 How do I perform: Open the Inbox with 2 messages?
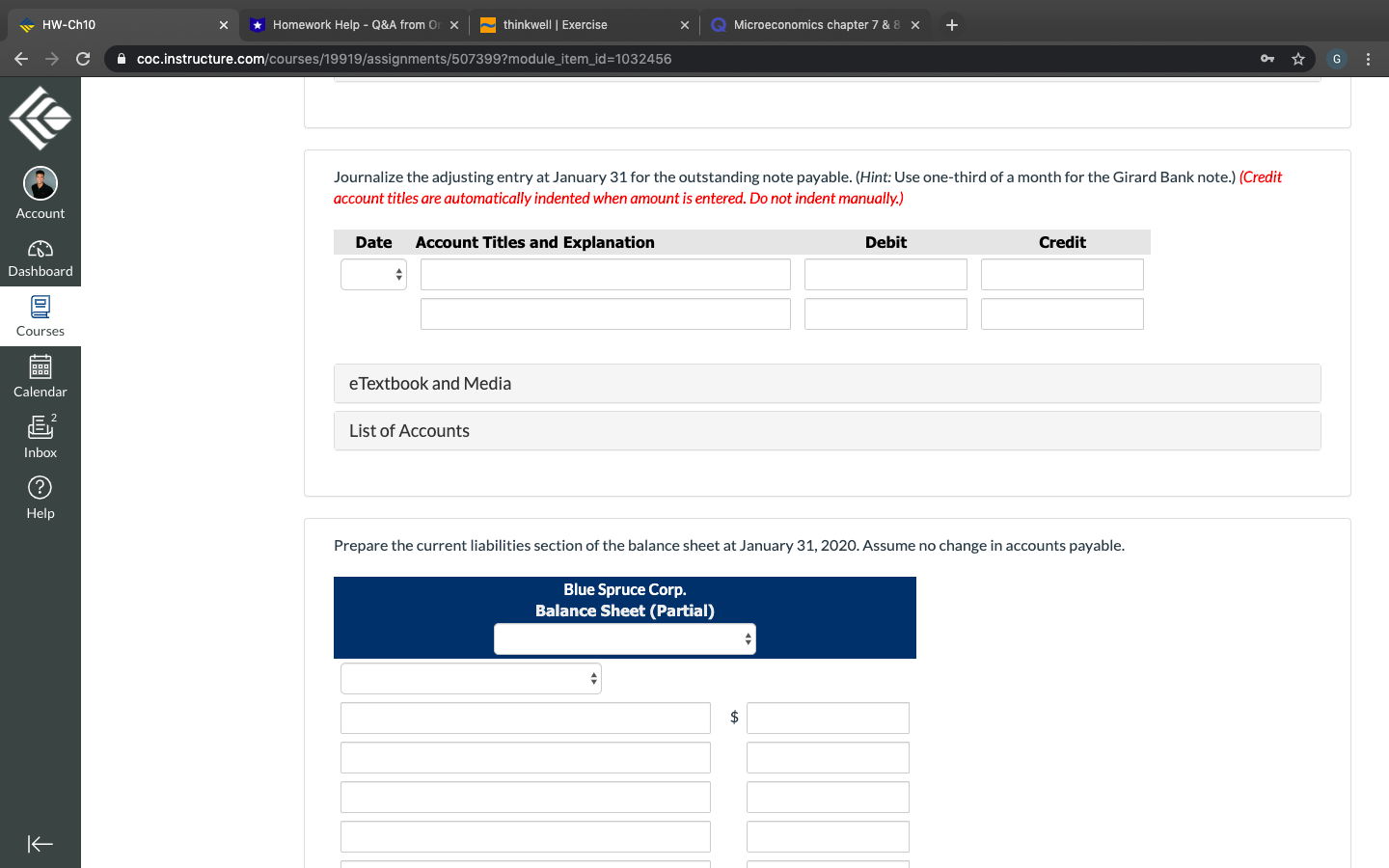point(40,437)
